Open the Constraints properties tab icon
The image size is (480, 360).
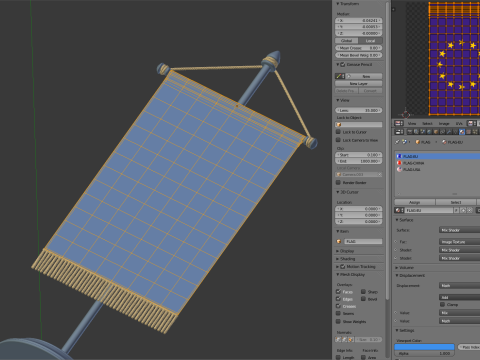tap(442, 132)
